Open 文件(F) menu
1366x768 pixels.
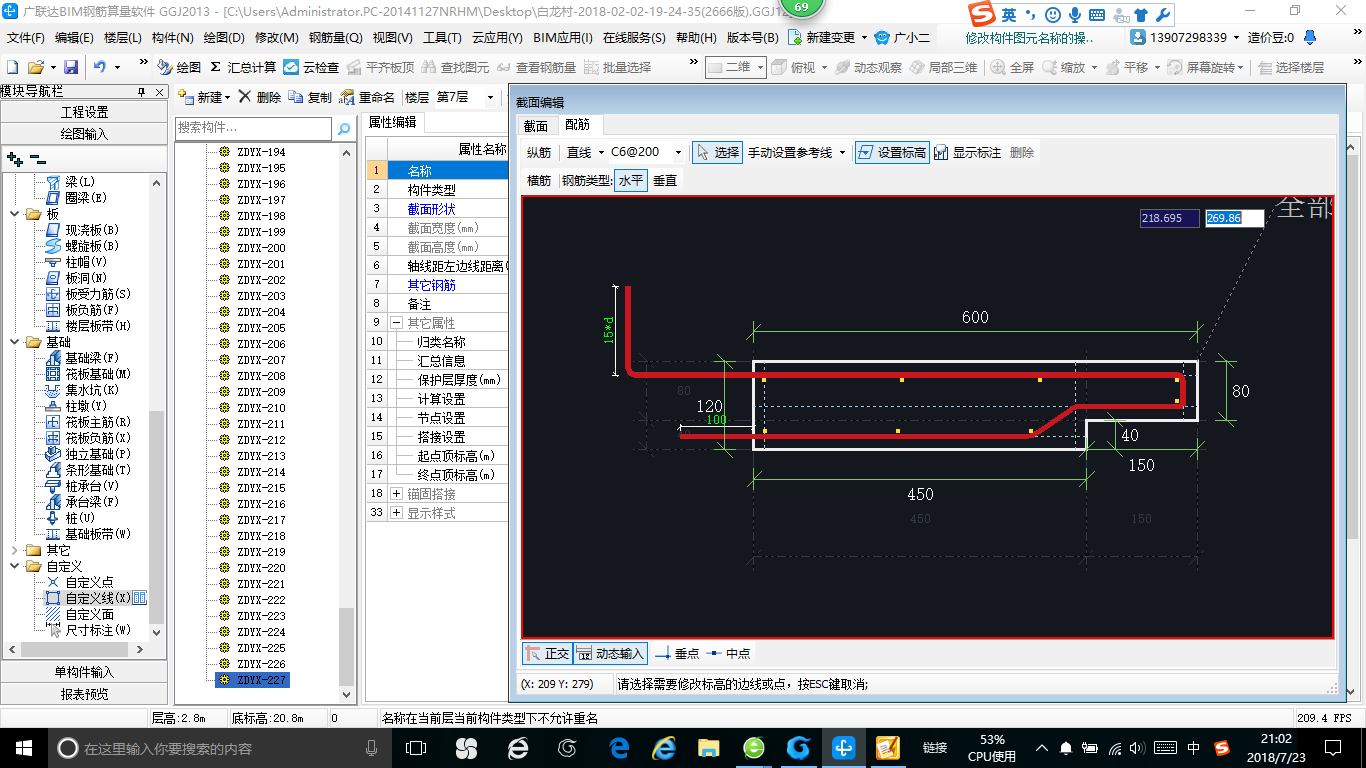(26, 37)
